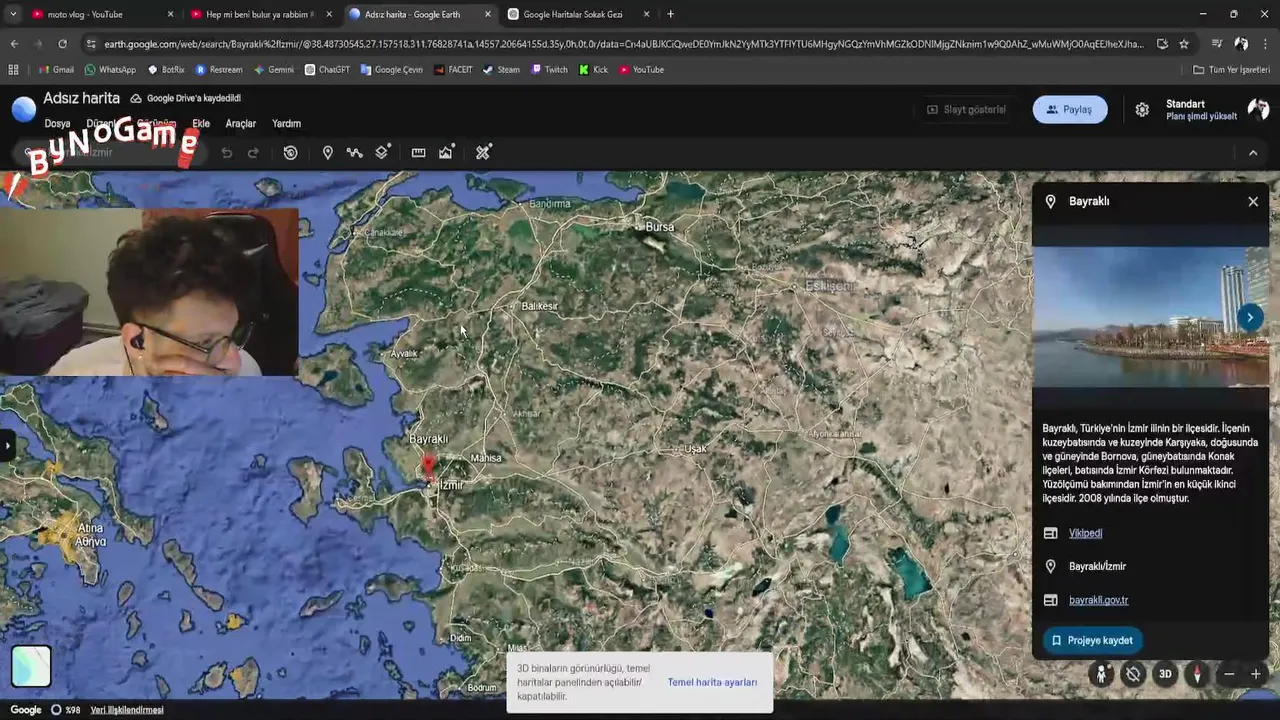Open the ChatGPT bookmark
Viewport: 1280px width, 720px height.
[327, 70]
